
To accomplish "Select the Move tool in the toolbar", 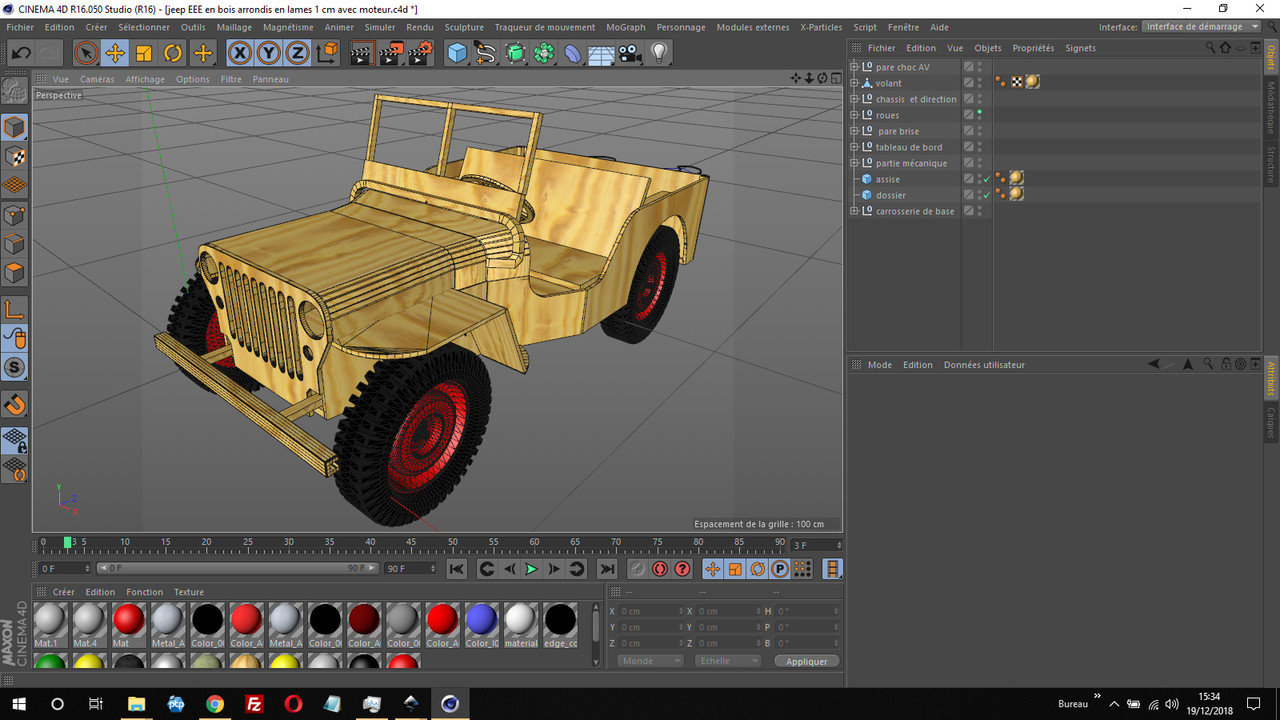I will click(114, 53).
